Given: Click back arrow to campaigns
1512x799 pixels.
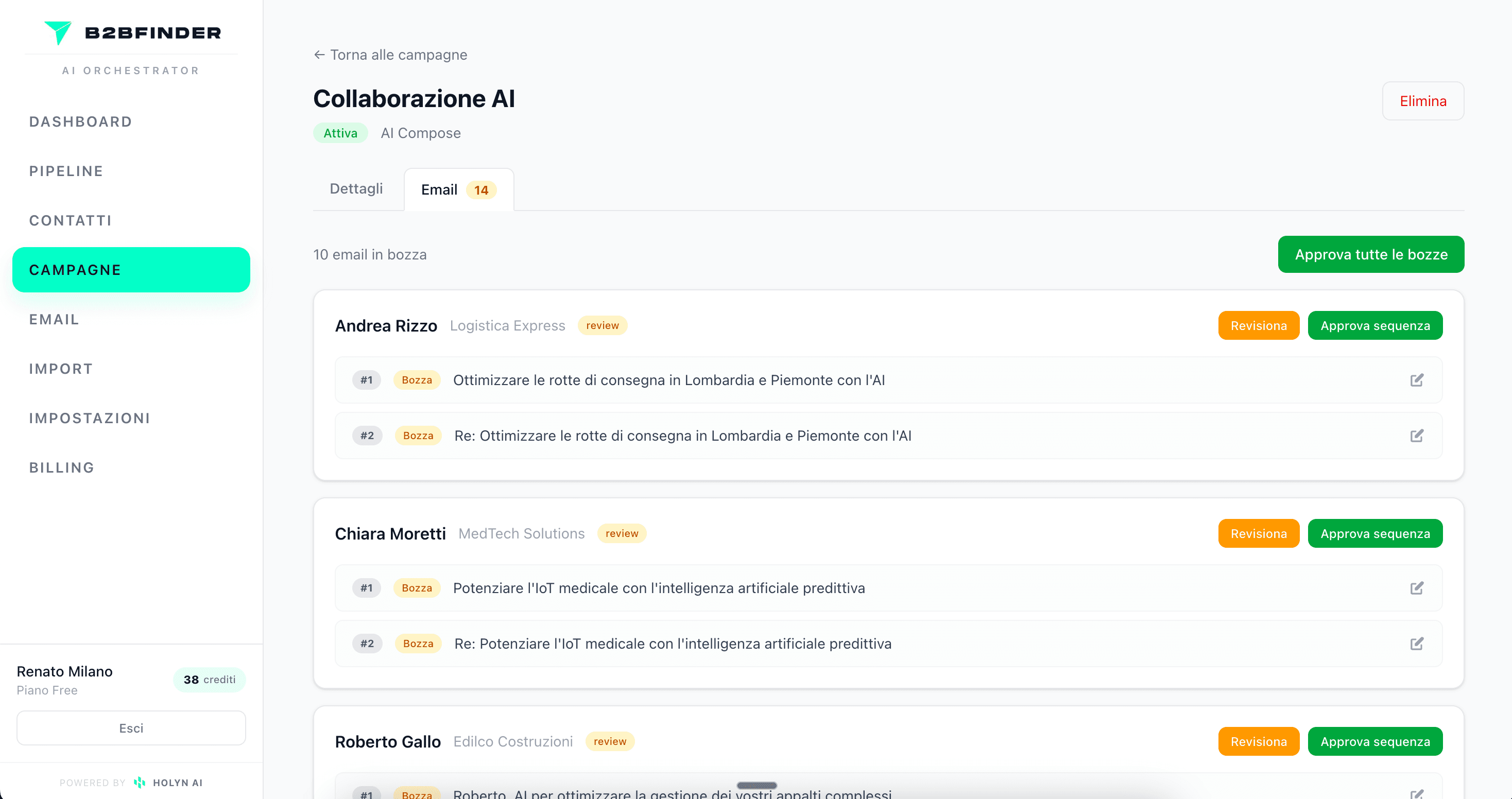Looking at the screenshot, I should pyautogui.click(x=319, y=55).
